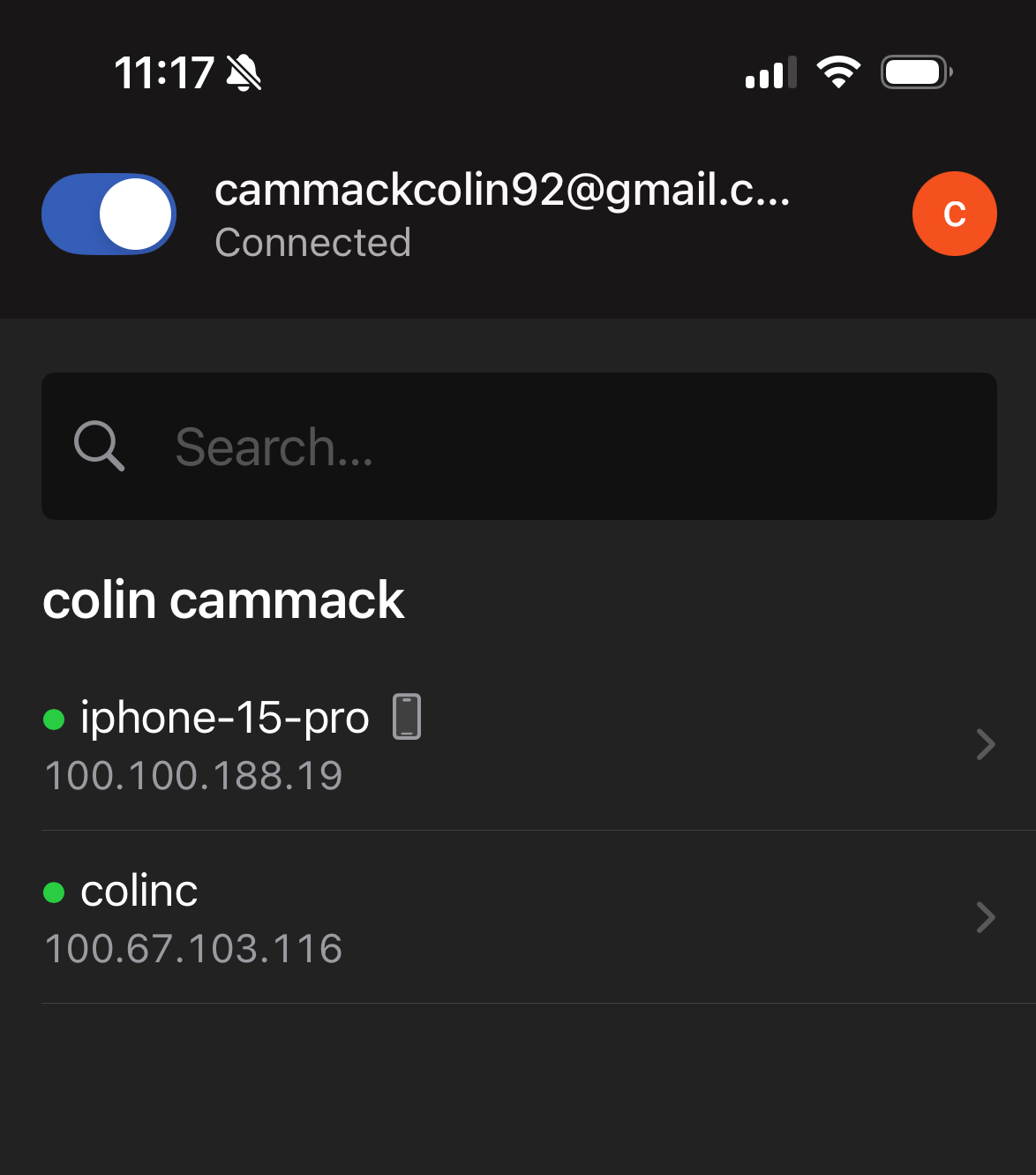
Task: Tap the silent mode bell icon
Action: (244, 72)
